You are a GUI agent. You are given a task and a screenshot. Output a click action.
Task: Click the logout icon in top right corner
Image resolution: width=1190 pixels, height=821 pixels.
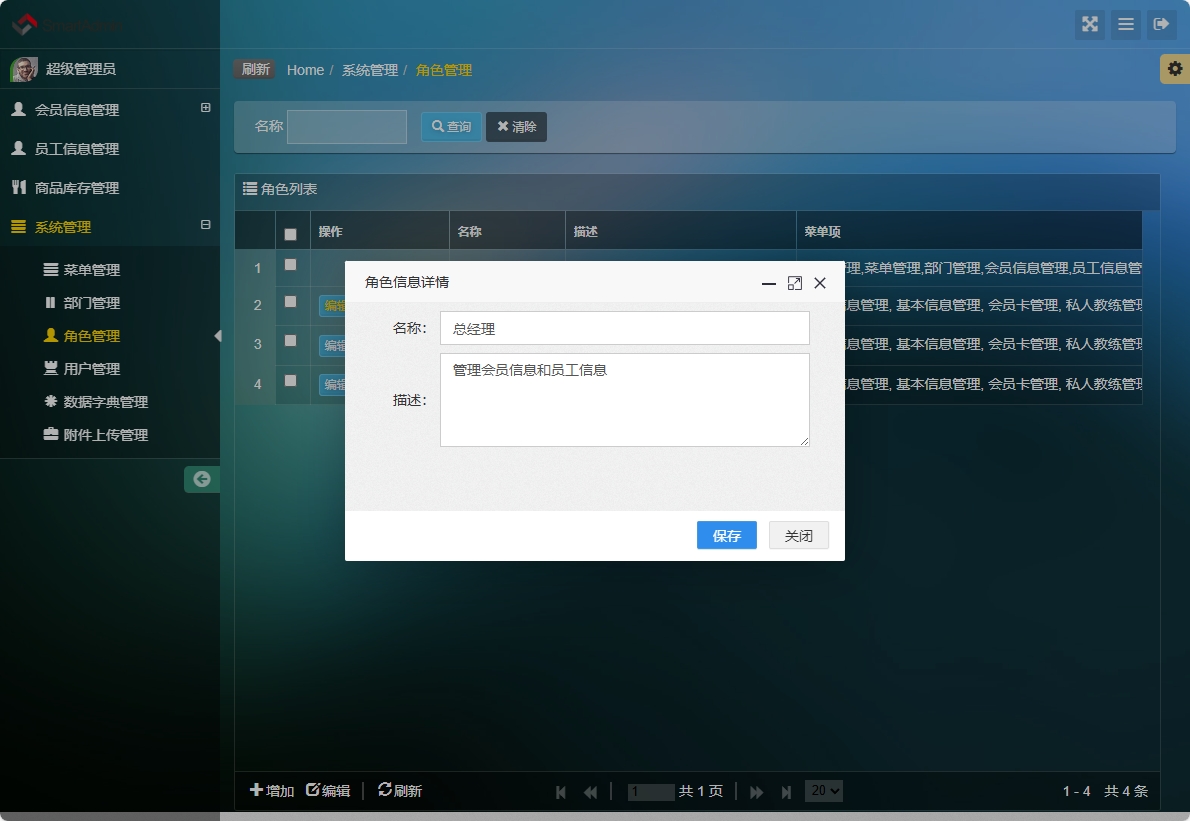click(1162, 25)
